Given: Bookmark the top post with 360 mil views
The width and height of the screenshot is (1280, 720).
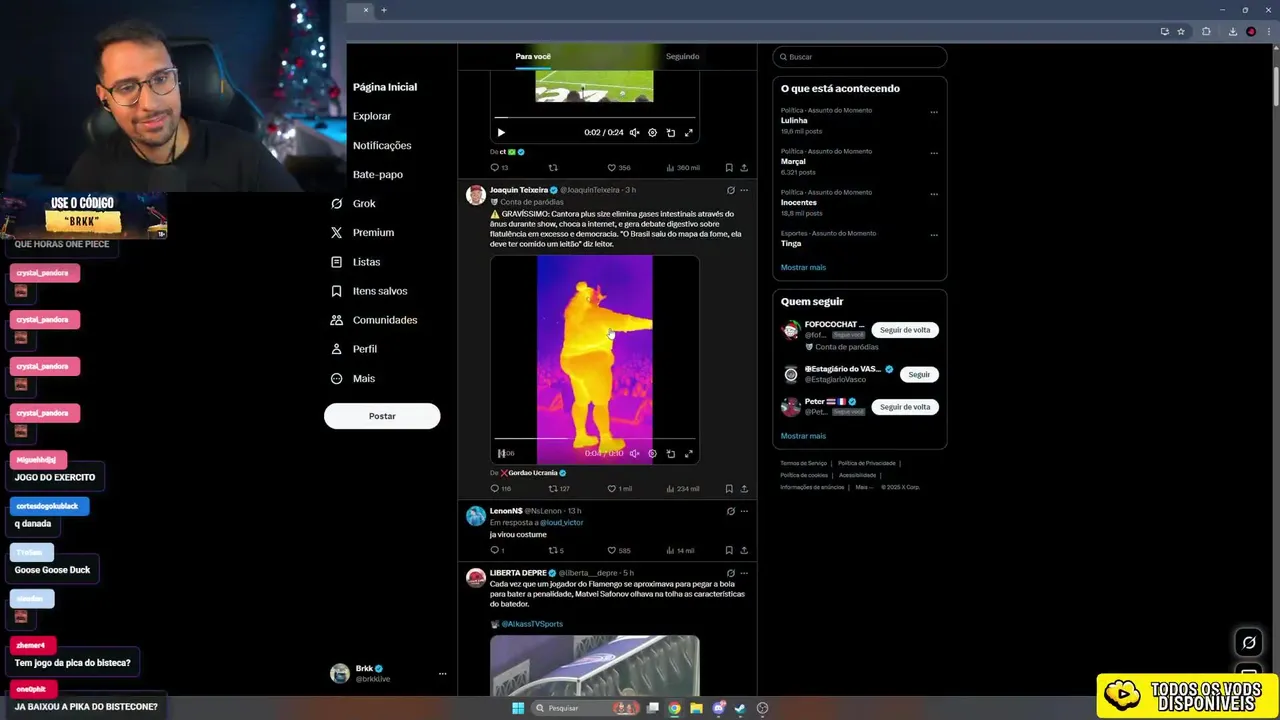Looking at the screenshot, I should (729, 168).
